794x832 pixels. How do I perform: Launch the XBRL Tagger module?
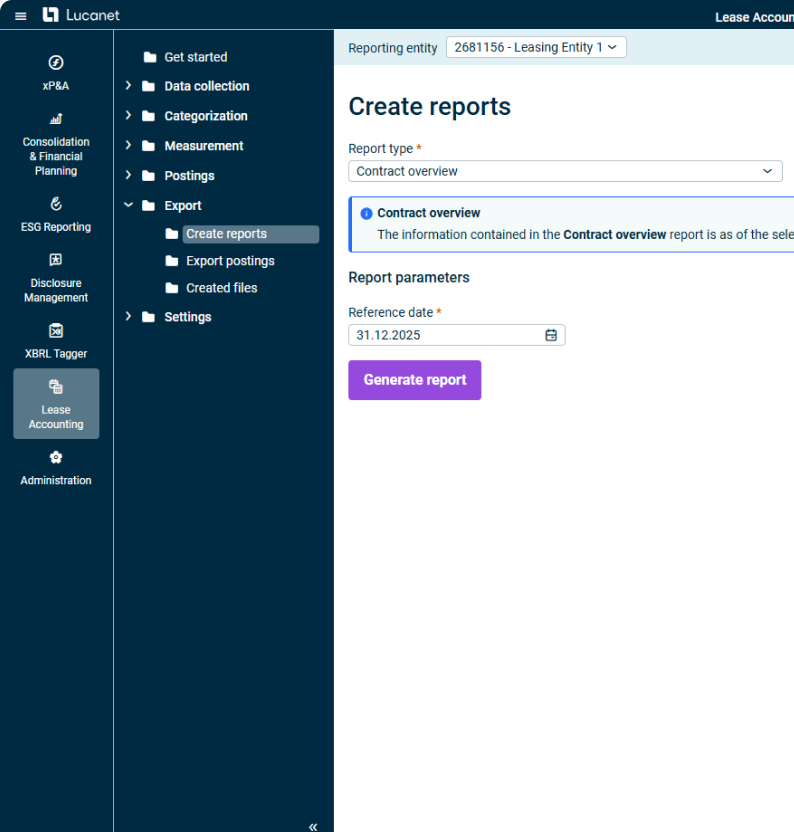click(x=56, y=341)
